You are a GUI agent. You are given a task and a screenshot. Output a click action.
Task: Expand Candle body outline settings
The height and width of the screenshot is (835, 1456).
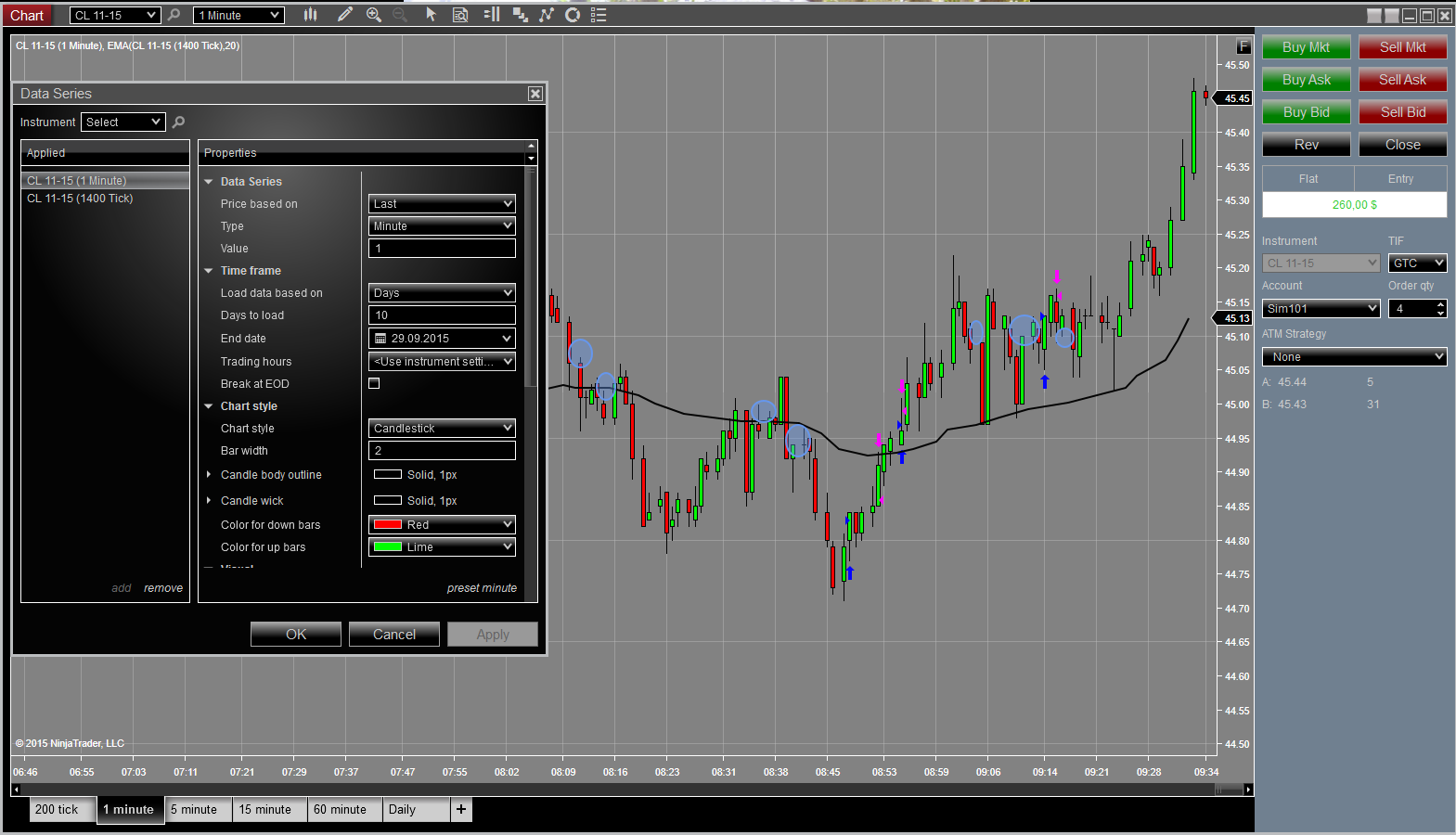(209, 475)
